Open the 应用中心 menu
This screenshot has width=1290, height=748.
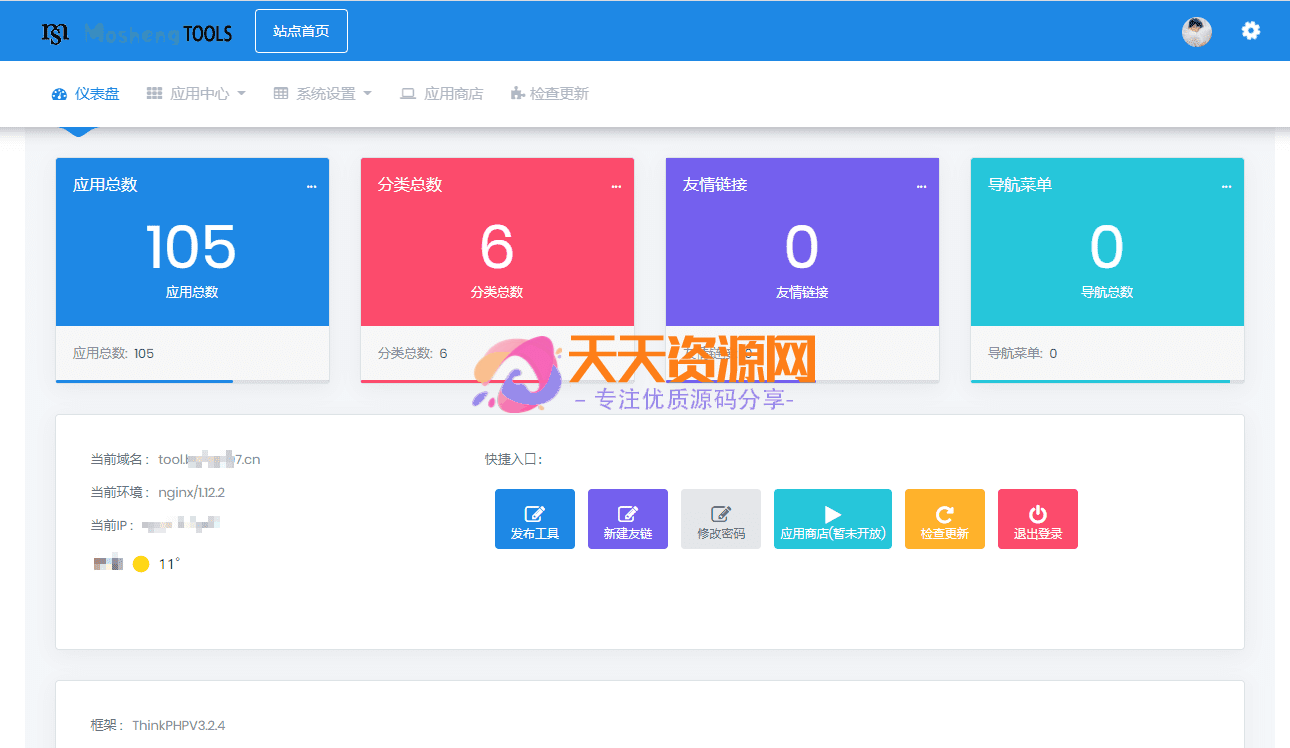pyautogui.click(x=196, y=94)
